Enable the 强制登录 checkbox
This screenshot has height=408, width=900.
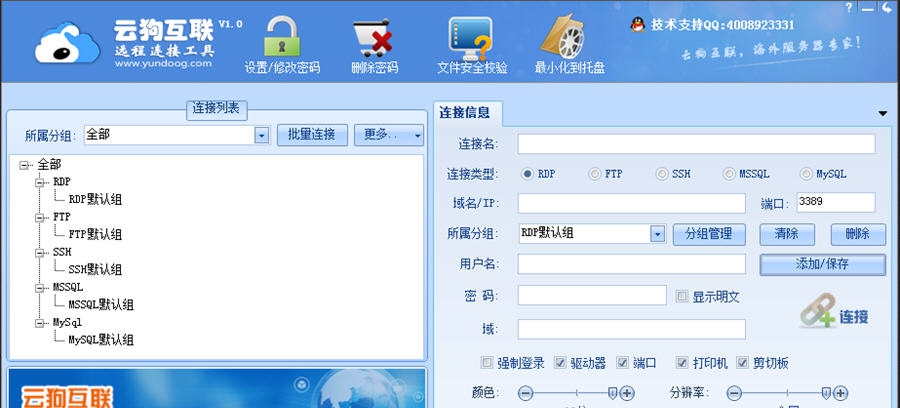pos(487,363)
